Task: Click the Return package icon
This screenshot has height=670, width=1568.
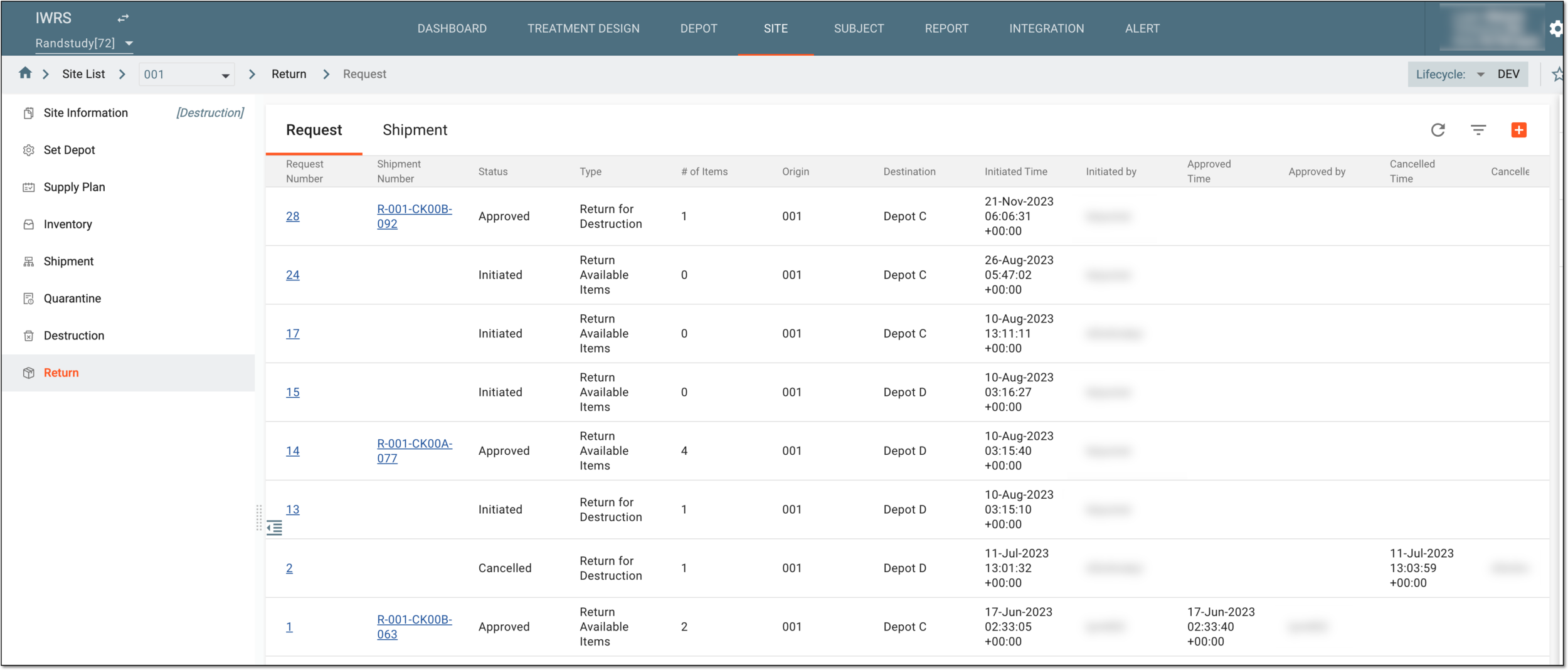Action: (29, 373)
